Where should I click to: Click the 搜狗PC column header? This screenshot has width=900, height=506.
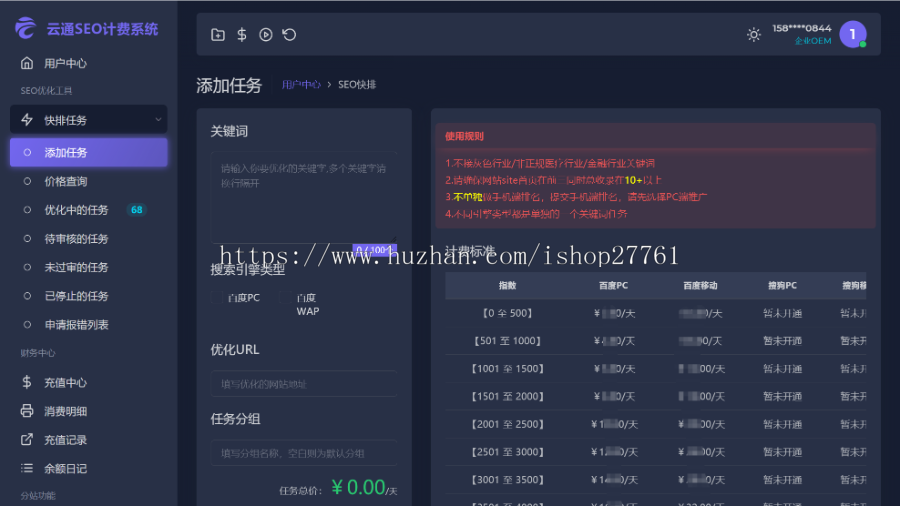pyautogui.click(x=782, y=285)
